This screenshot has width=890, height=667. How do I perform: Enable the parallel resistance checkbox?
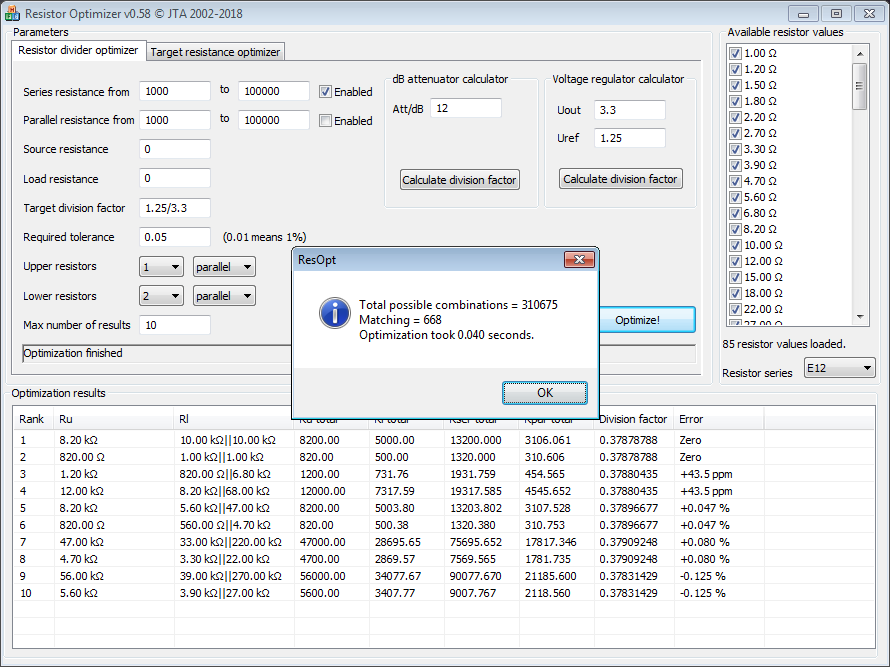pyautogui.click(x=326, y=121)
